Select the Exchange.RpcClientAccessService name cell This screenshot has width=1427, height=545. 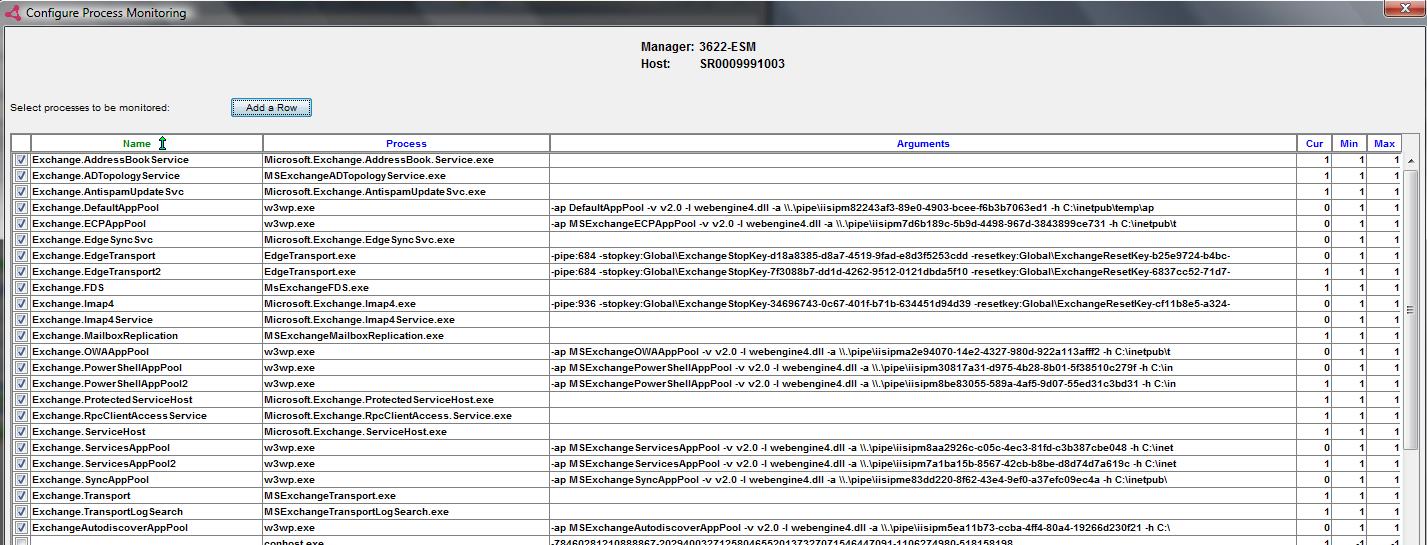tap(147, 416)
